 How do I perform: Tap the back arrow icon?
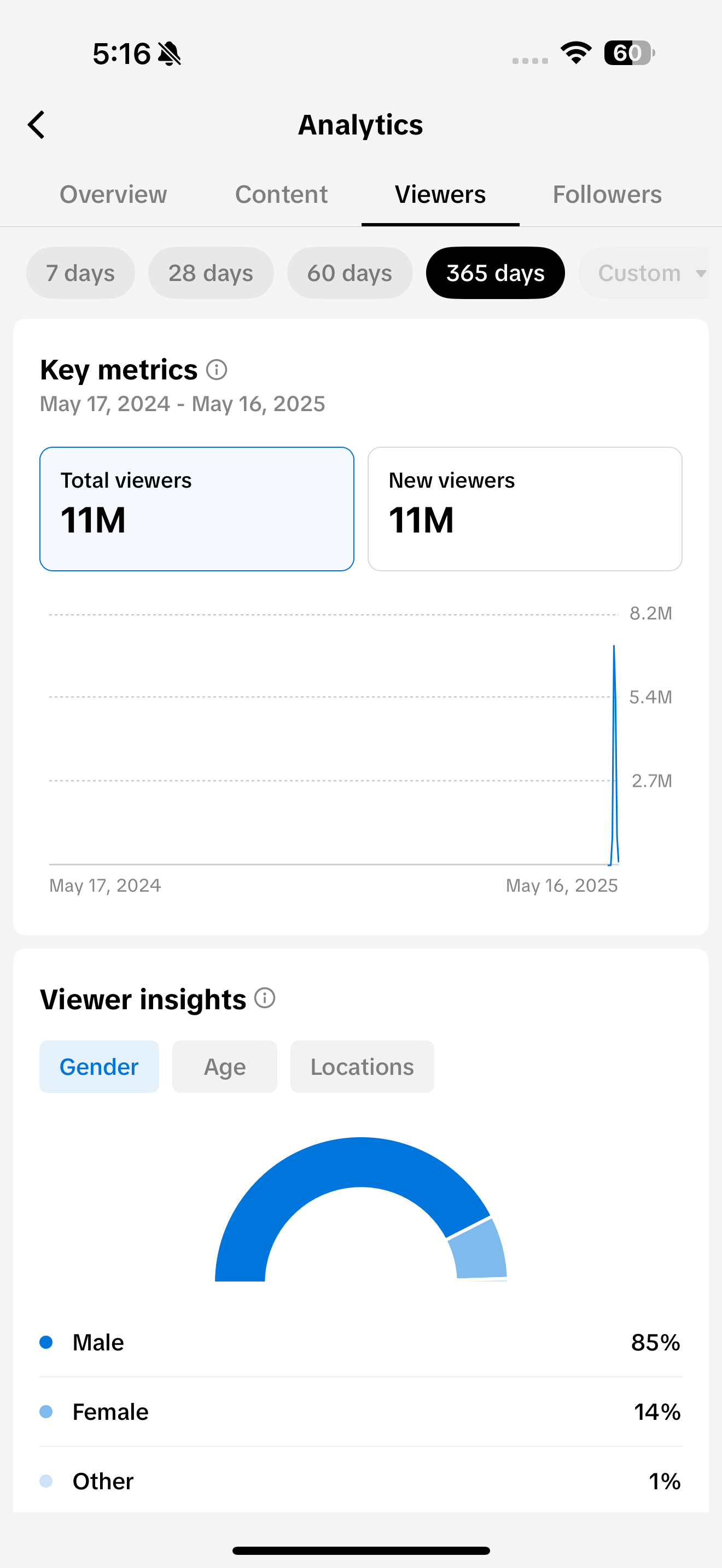(x=37, y=125)
